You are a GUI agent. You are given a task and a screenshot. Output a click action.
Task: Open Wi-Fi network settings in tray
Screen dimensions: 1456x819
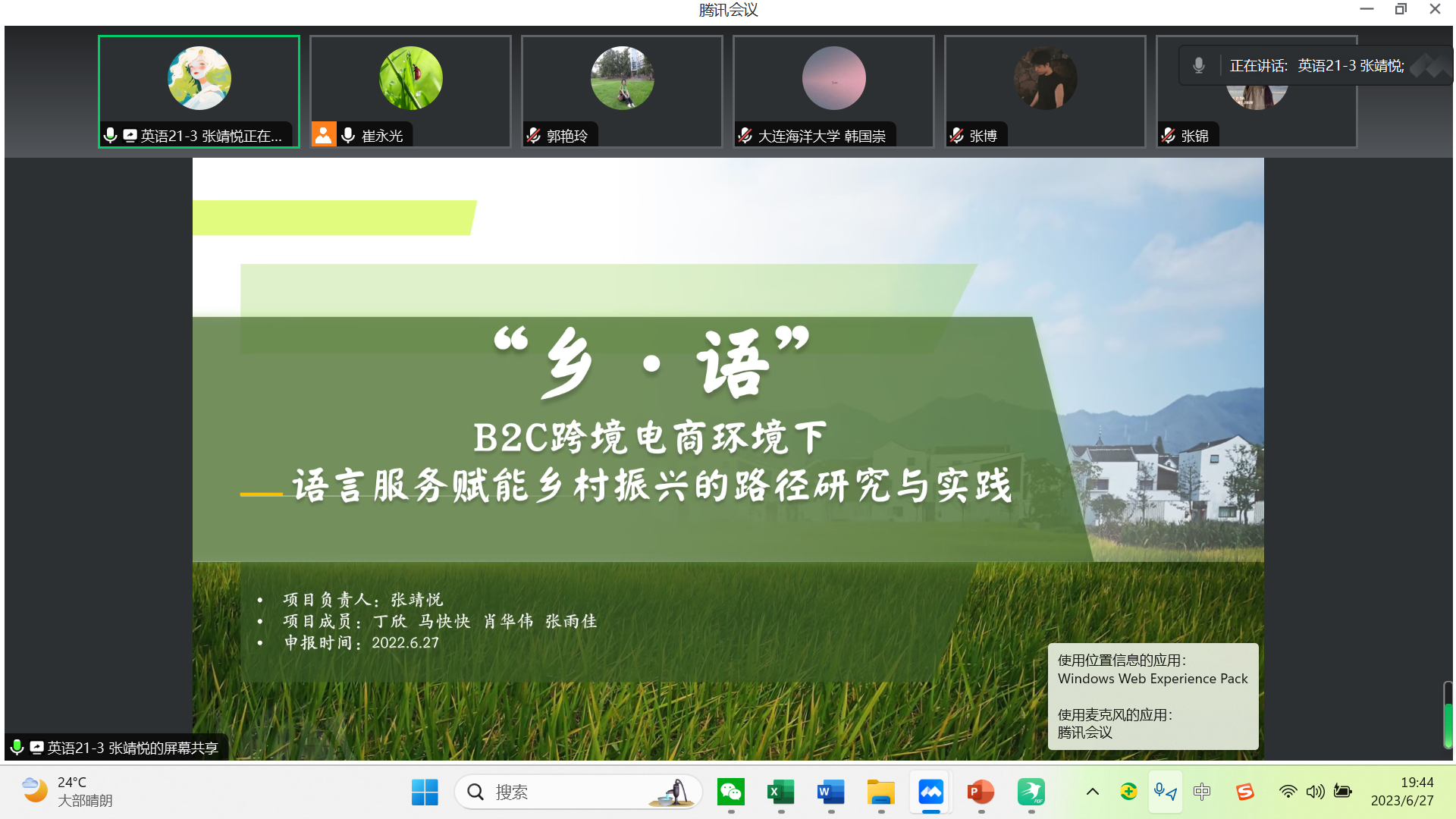pyautogui.click(x=1288, y=792)
